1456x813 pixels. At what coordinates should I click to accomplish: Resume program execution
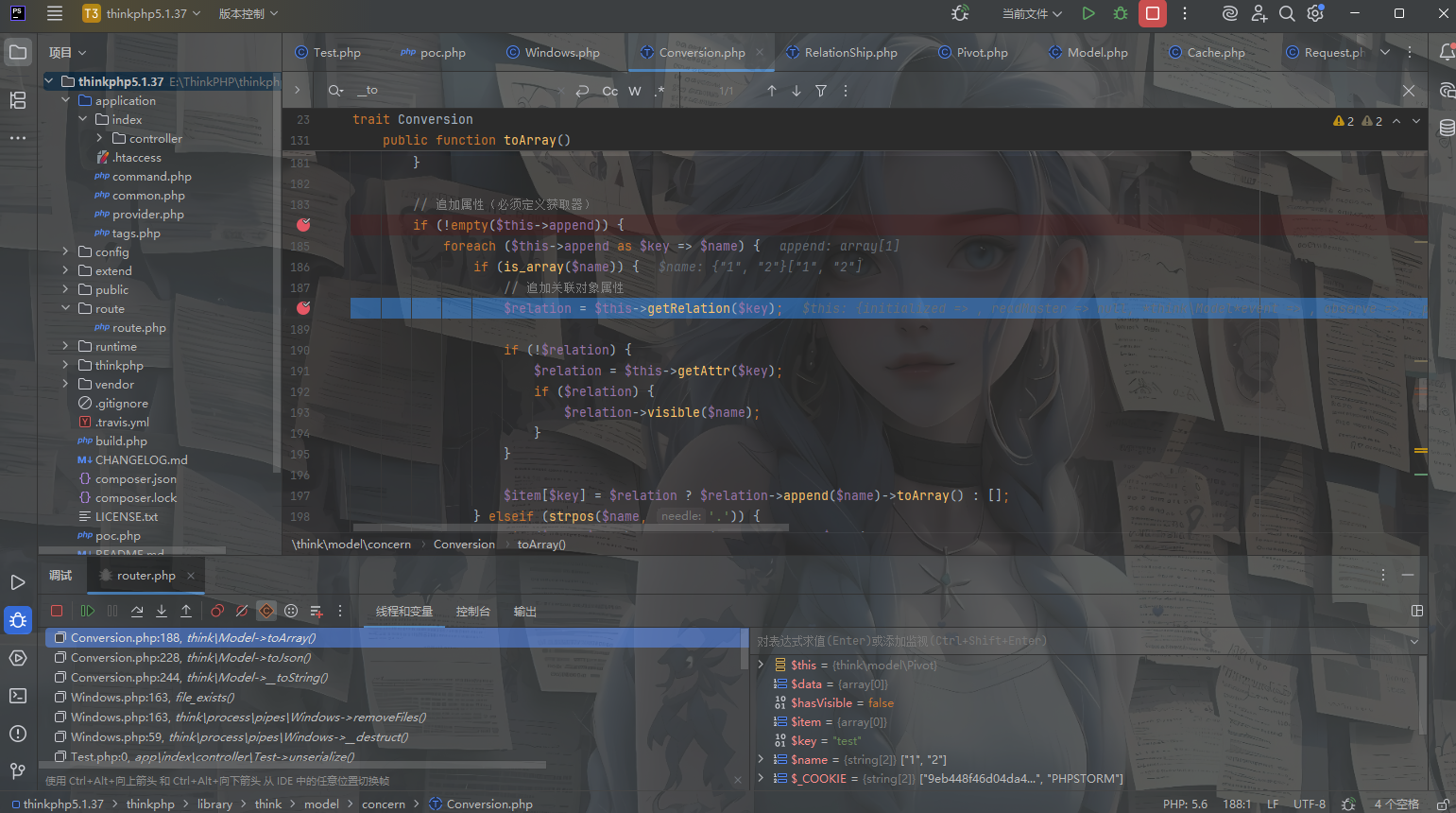pyautogui.click(x=88, y=612)
